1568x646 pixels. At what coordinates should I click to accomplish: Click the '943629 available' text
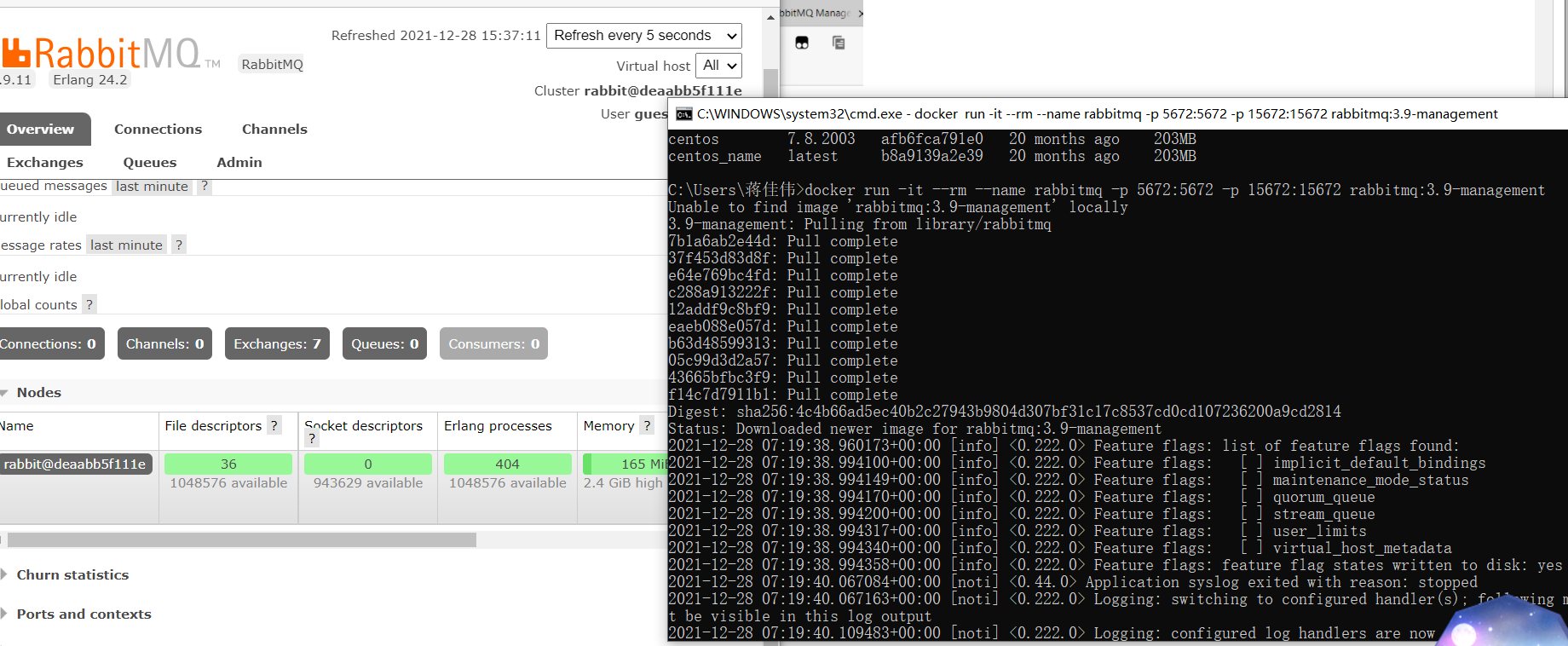pos(368,483)
